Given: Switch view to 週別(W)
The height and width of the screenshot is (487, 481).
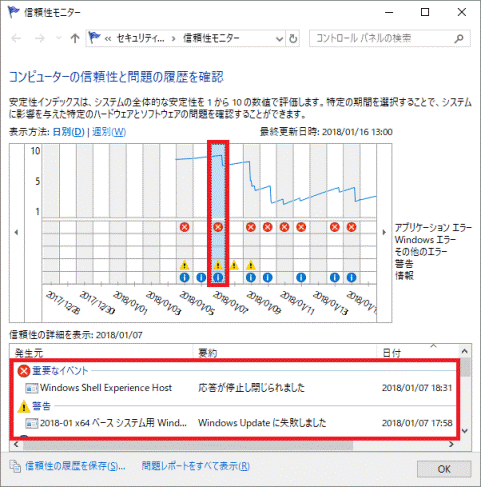Looking at the screenshot, I should pos(109,132).
